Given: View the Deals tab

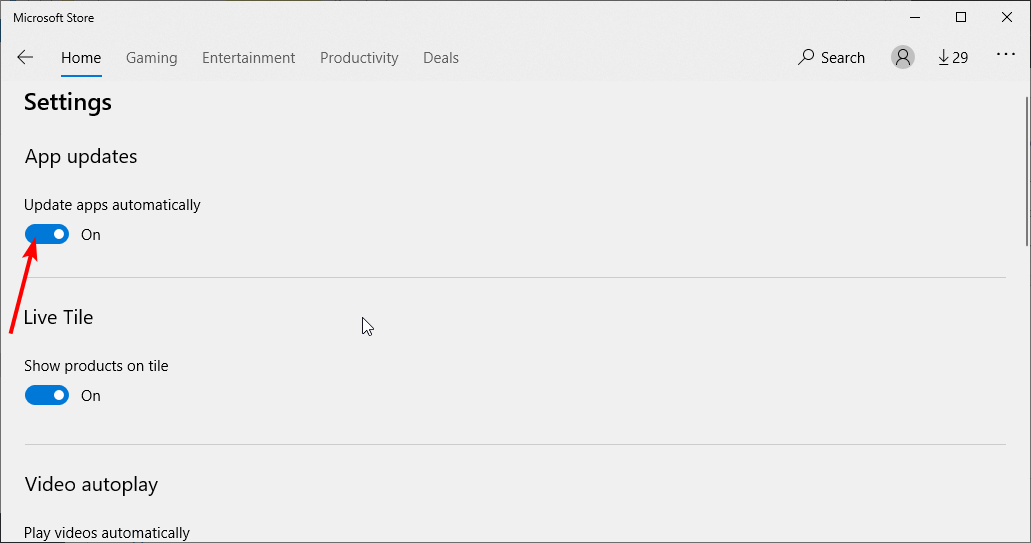Looking at the screenshot, I should point(441,58).
